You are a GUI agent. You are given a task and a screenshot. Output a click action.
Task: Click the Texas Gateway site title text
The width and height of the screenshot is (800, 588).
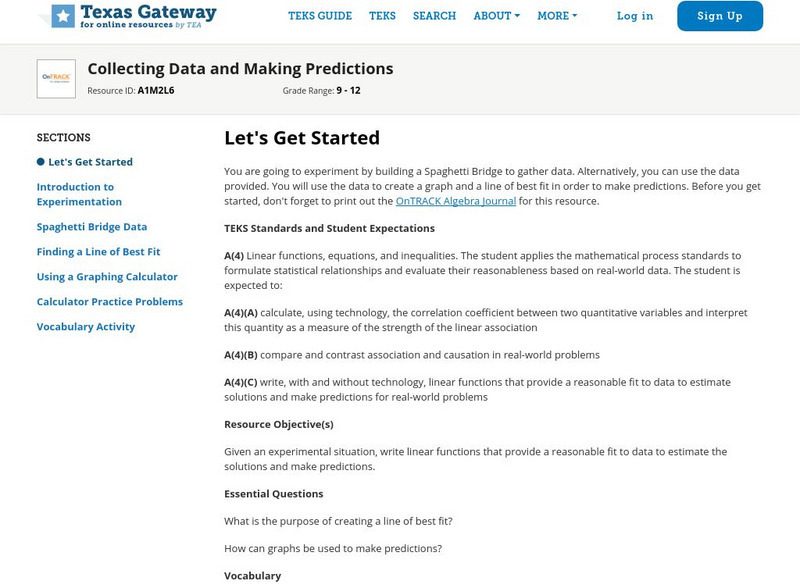[148, 13]
